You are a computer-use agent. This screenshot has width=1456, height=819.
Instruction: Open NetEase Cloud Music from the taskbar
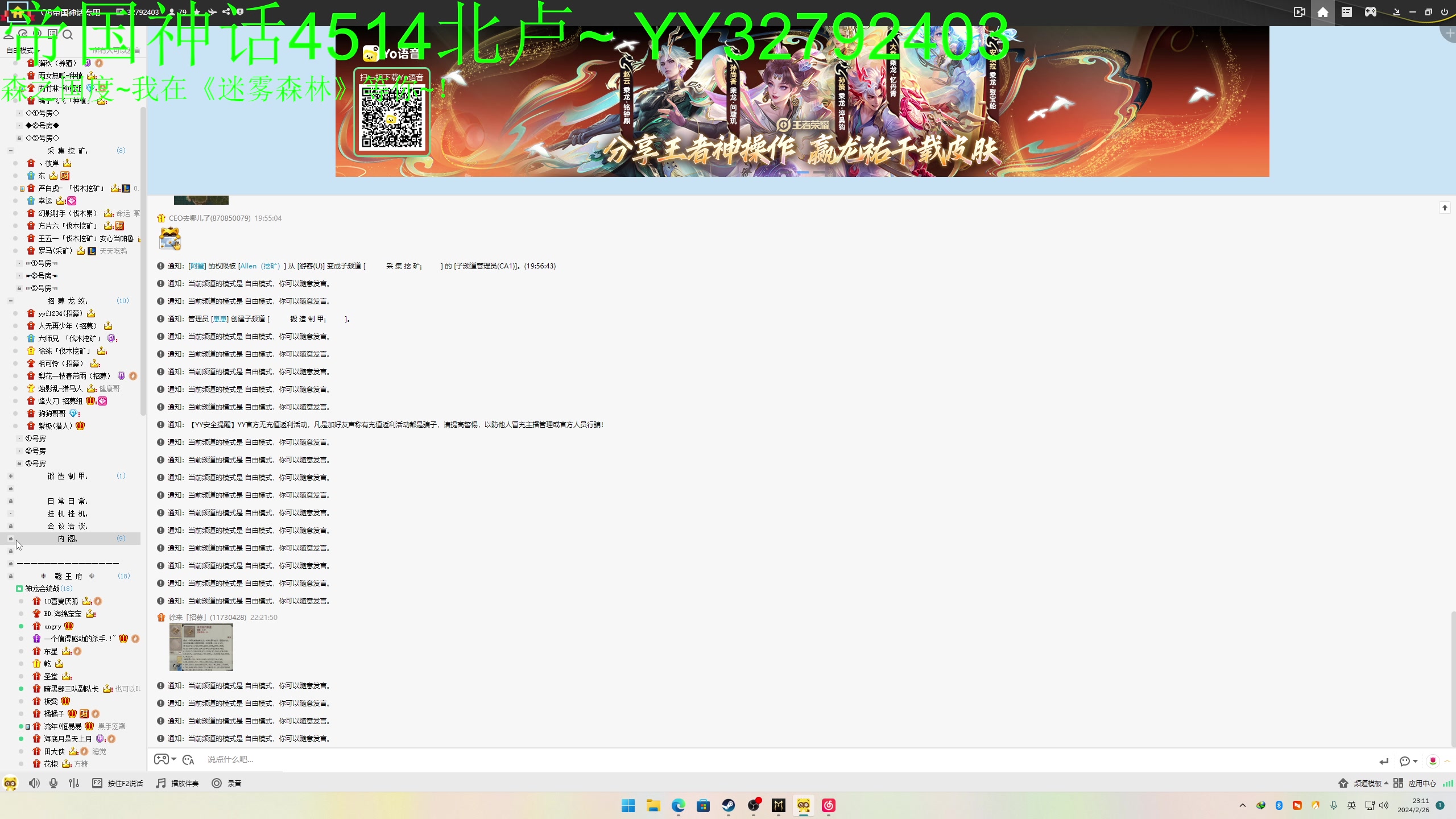coord(829,805)
